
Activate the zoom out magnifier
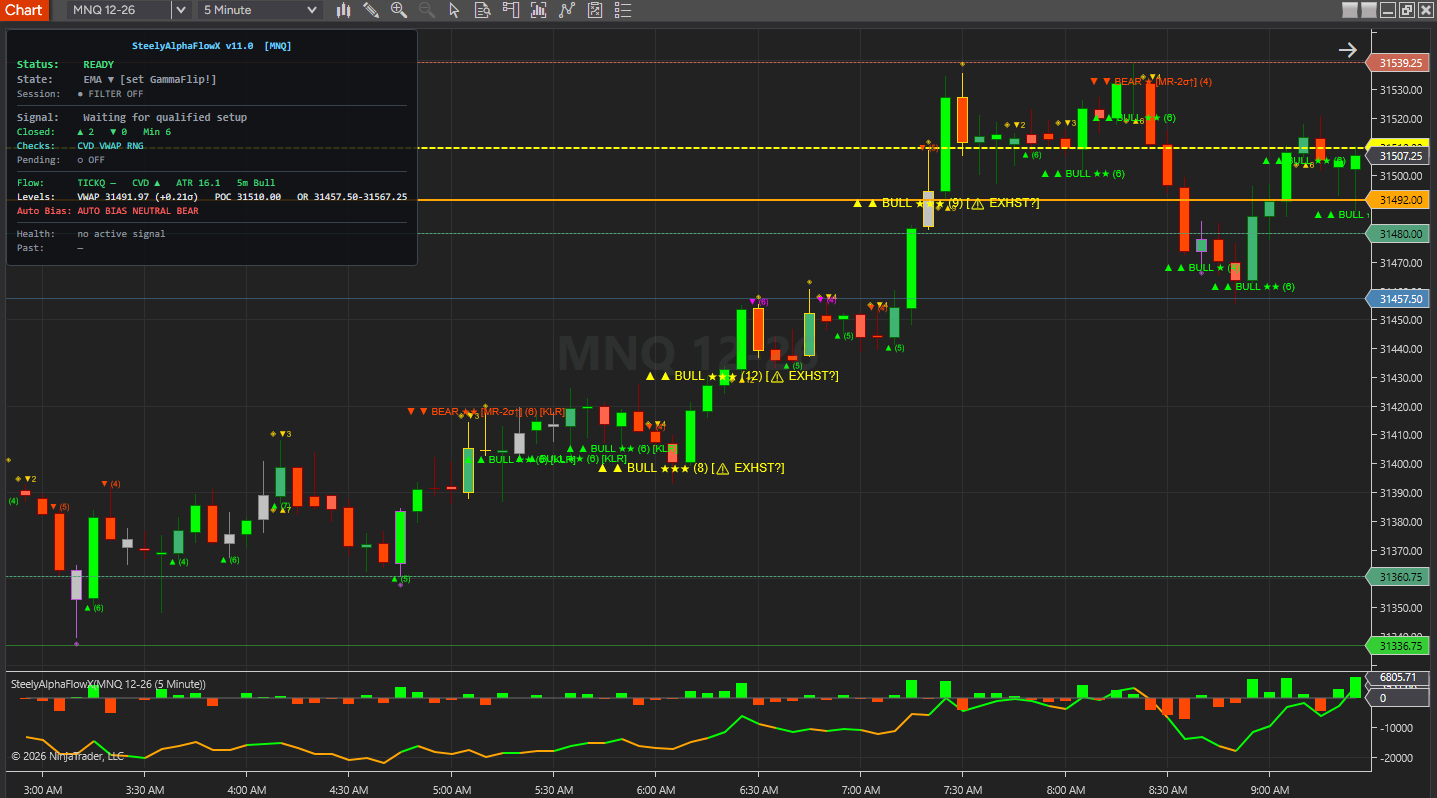[427, 10]
